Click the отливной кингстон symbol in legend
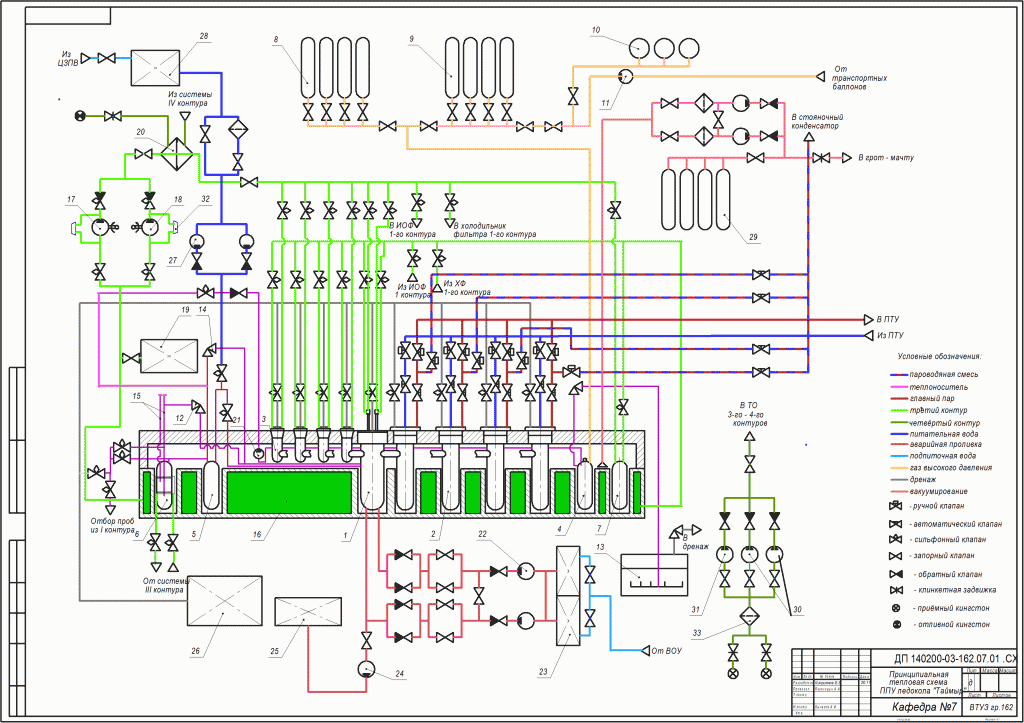The height and width of the screenshot is (723, 1024). pyautogui.click(x=896, y=624)
